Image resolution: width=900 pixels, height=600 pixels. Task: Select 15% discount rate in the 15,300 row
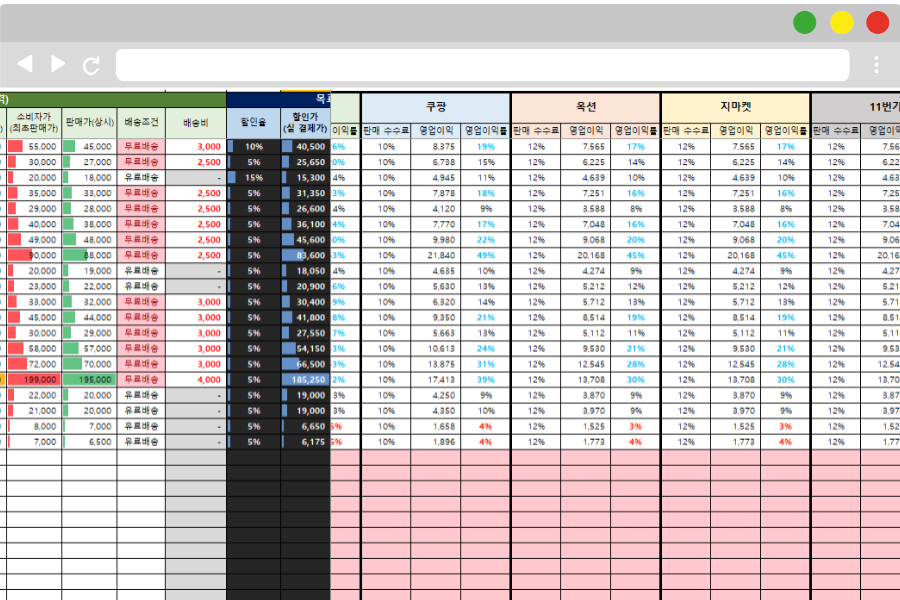(x=253, y=177)
